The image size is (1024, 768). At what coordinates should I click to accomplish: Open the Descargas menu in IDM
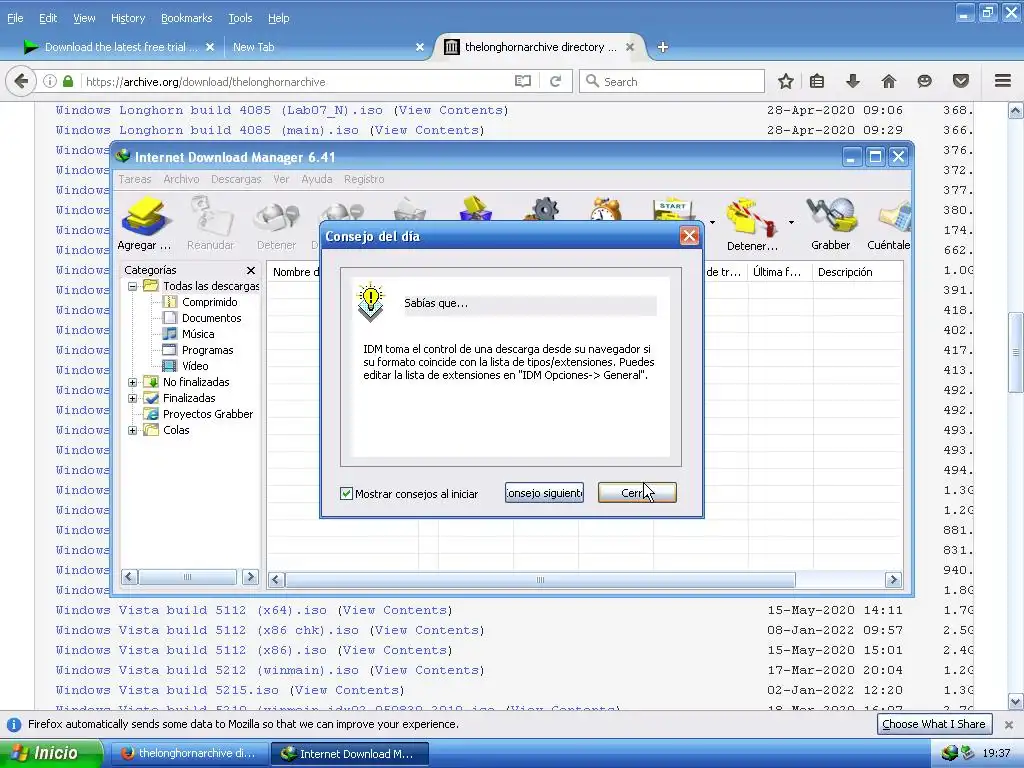236,179
